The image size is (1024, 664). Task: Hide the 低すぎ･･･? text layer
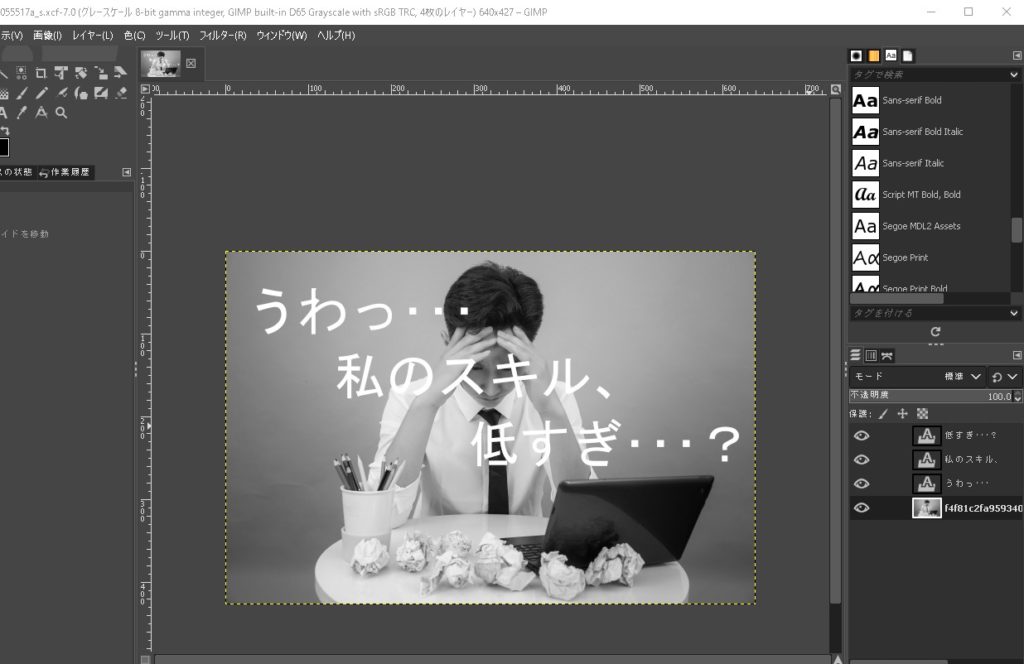(x=861, y=436)
